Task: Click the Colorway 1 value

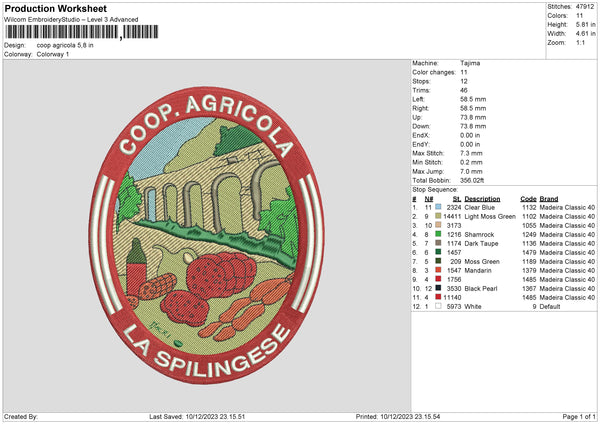Action: click(53, 54)
